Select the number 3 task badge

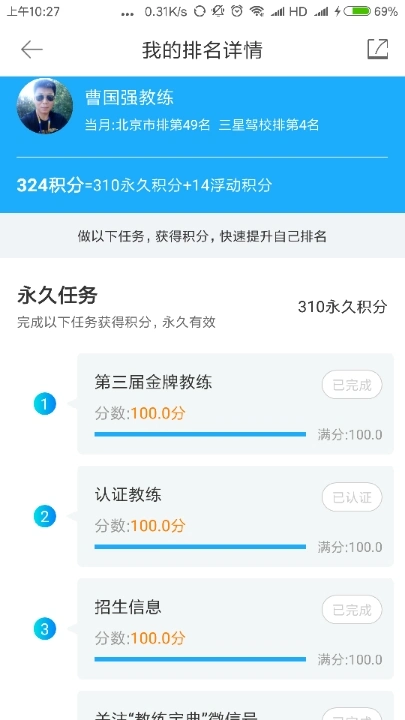click(45, 629)
